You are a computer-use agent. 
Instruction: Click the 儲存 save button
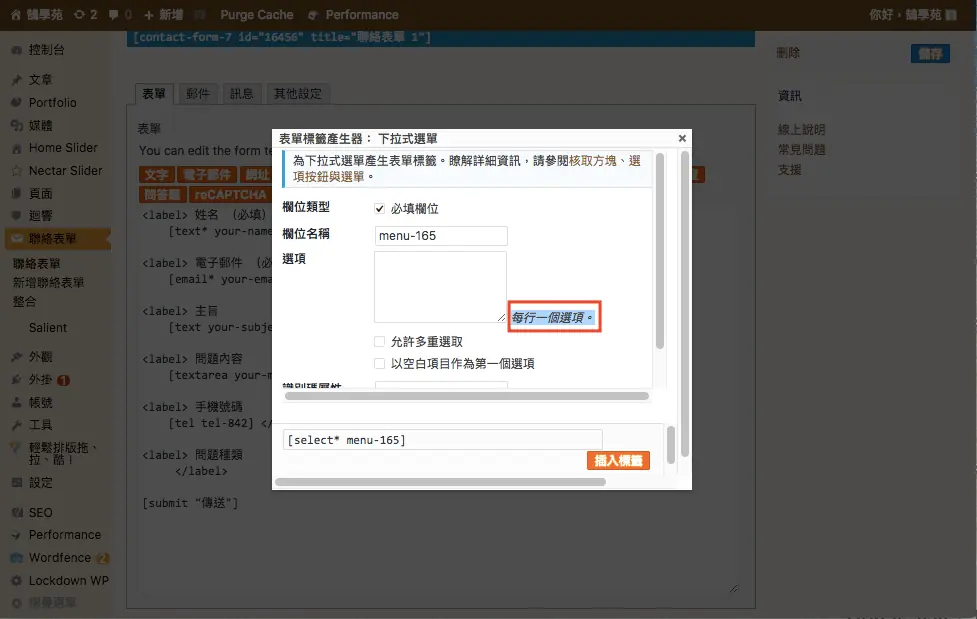tap(930, 54)
